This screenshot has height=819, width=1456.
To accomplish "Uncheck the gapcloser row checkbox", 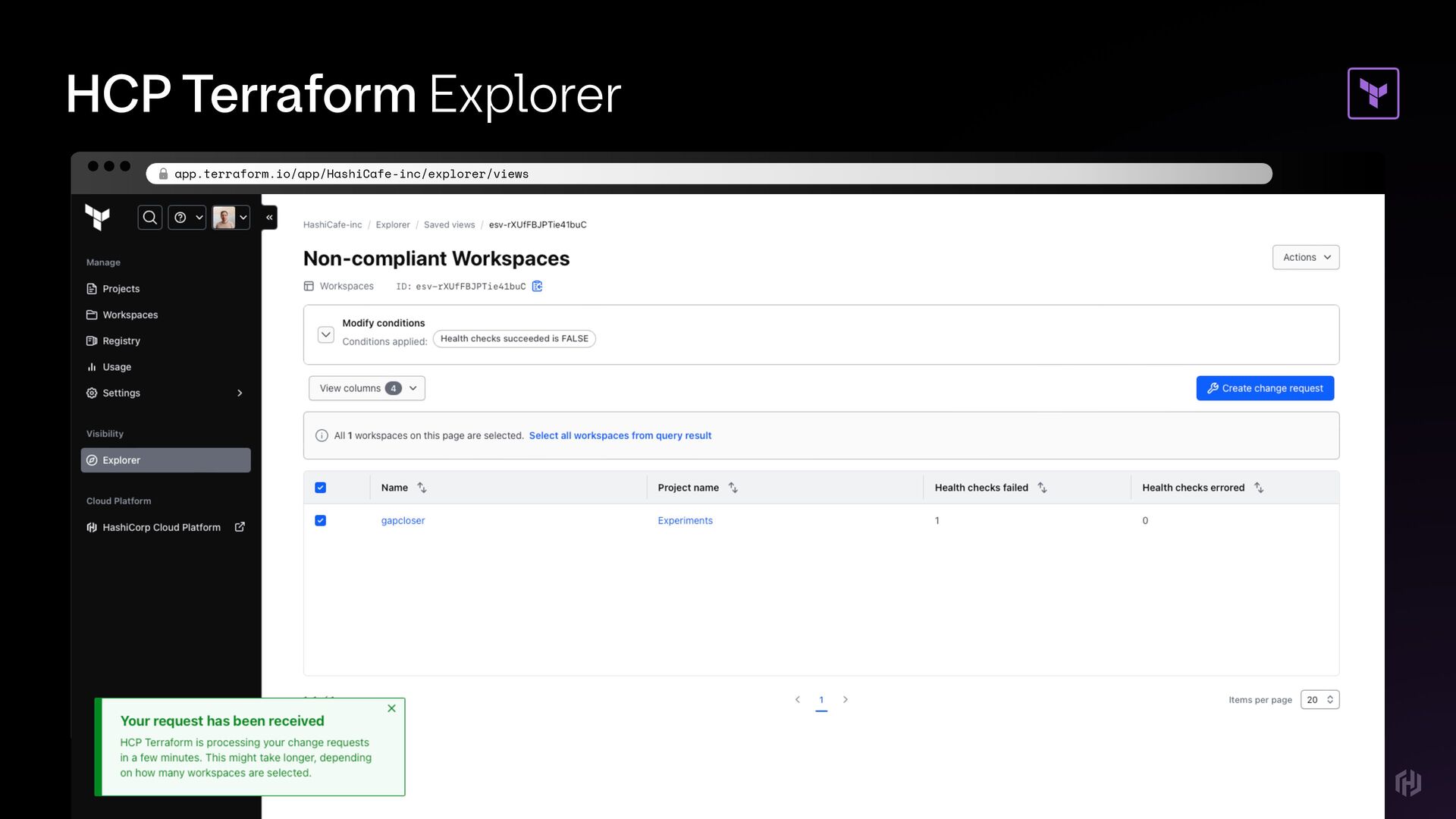I will pyautogui.click(x=321, y=521).
